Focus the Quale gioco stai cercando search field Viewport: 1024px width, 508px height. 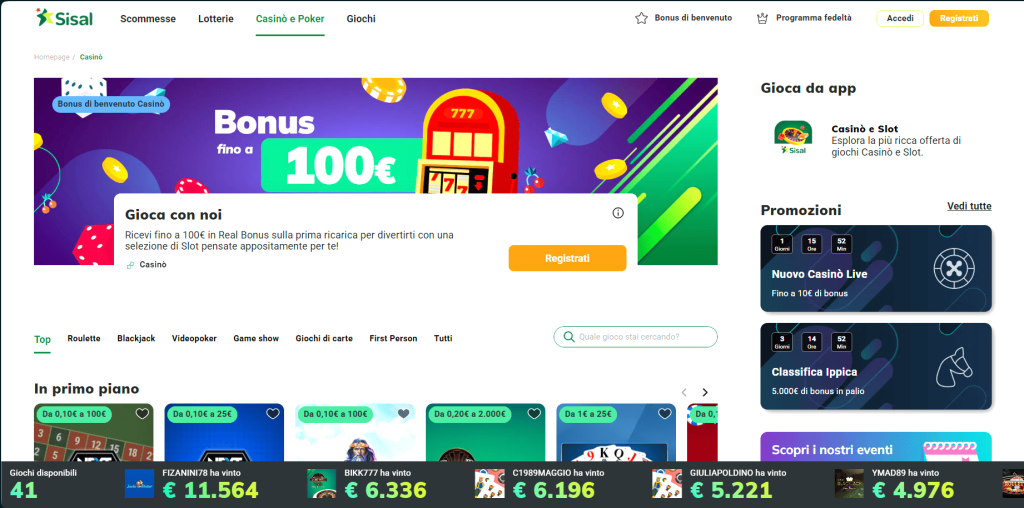point(635,337)
